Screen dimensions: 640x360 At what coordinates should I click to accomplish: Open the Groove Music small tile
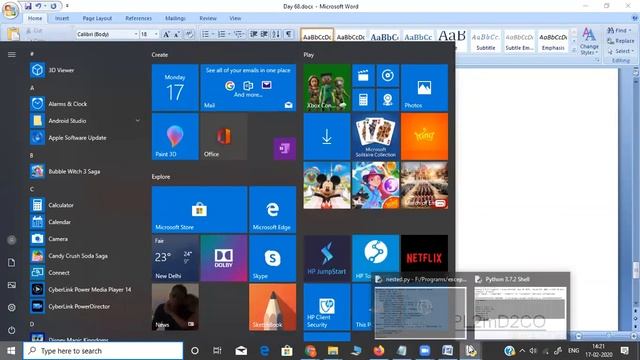(388, 76)
